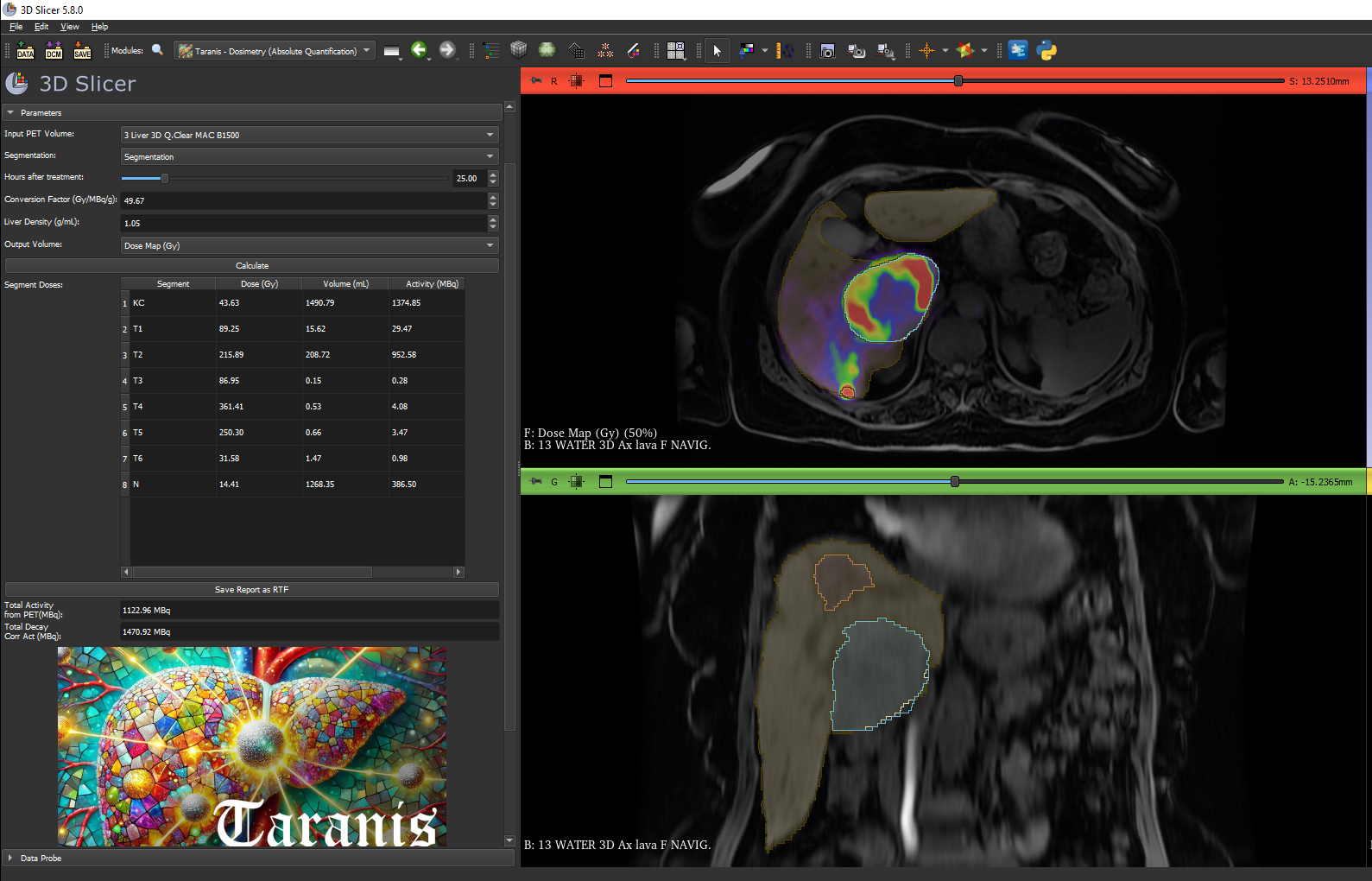This screenshot has height=881, width=1372.
Task: Expand the window/level mode dropdown arrow
Action: pyautogui.click(x=765, y=50)
